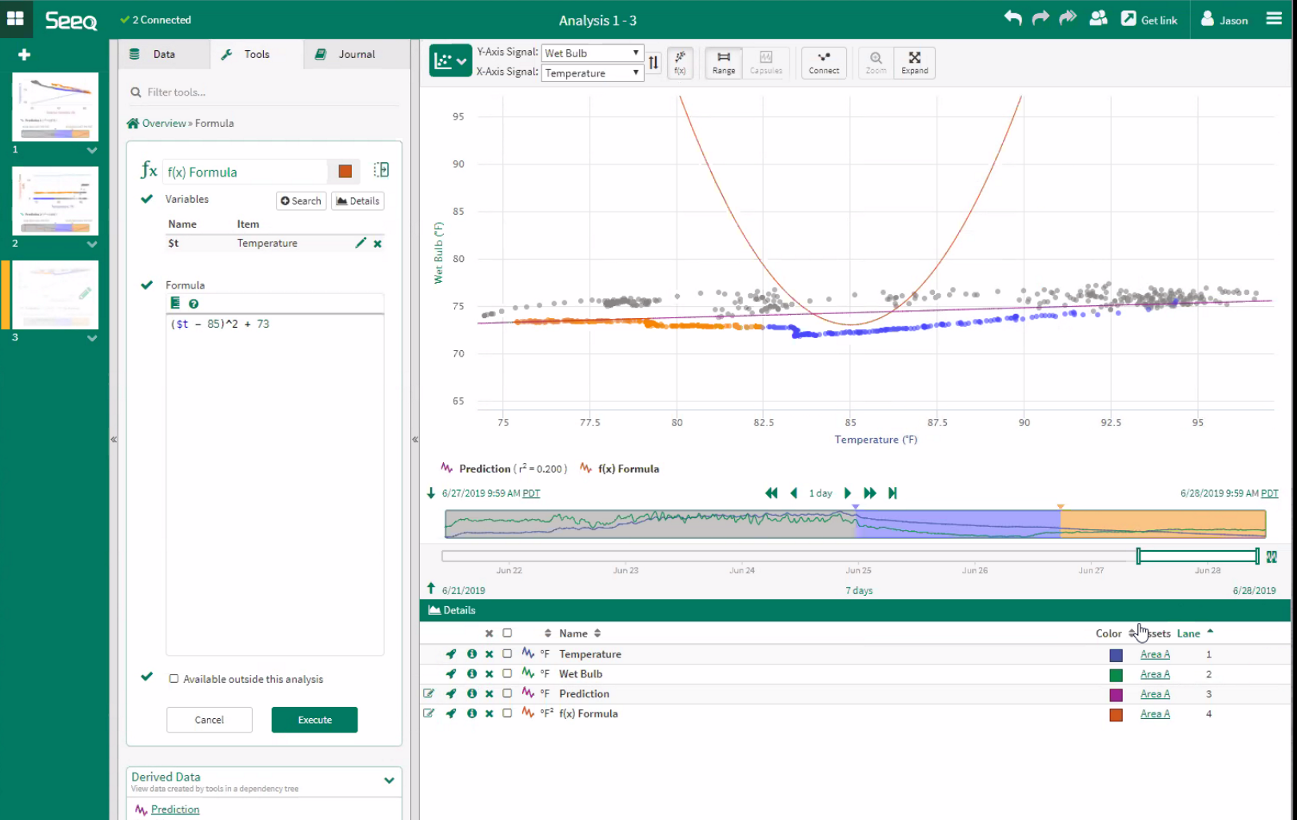The width and height of the screenshot is (1297, 820).
Task: Enable Available outside this analysis checkbox
Action: point(174,679)
